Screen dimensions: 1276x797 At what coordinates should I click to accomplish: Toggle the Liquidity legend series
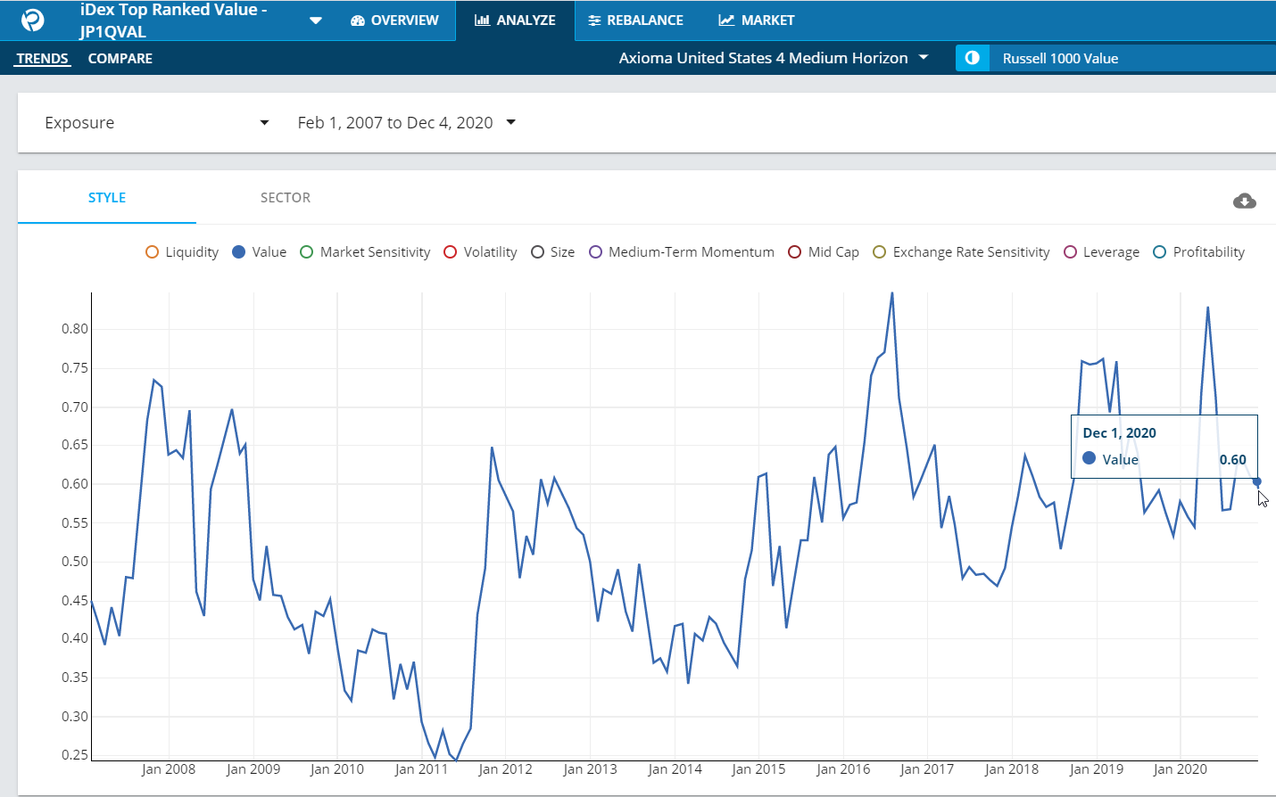(x=181, y=252)
